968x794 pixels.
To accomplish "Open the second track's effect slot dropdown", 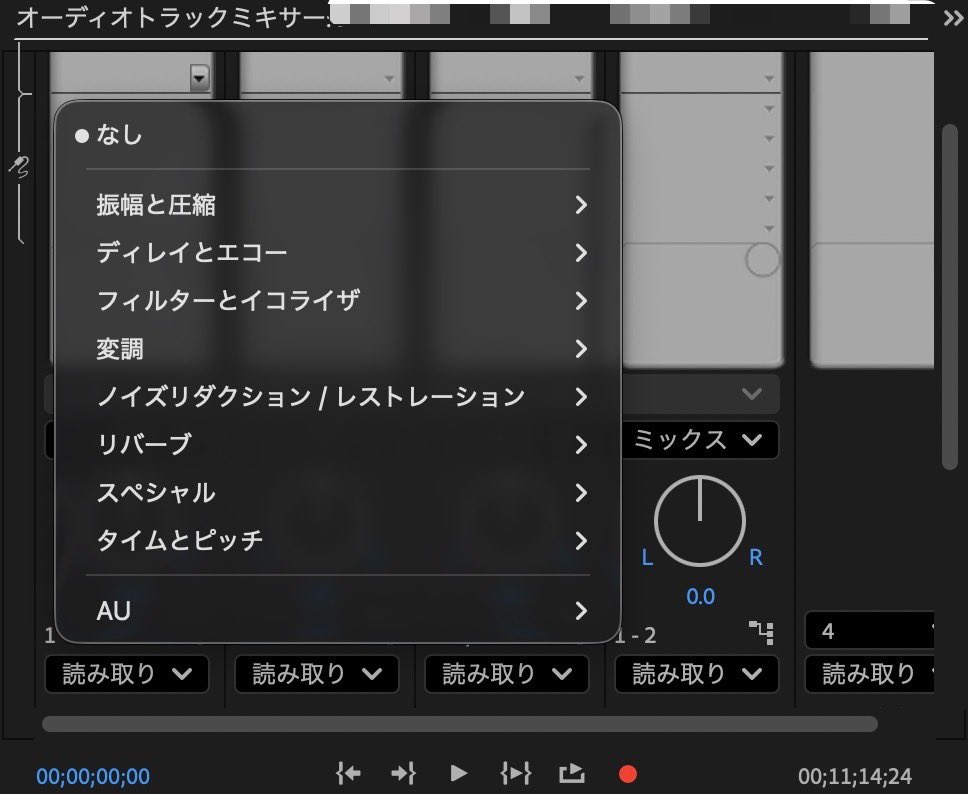I will [x=389, y=78].
